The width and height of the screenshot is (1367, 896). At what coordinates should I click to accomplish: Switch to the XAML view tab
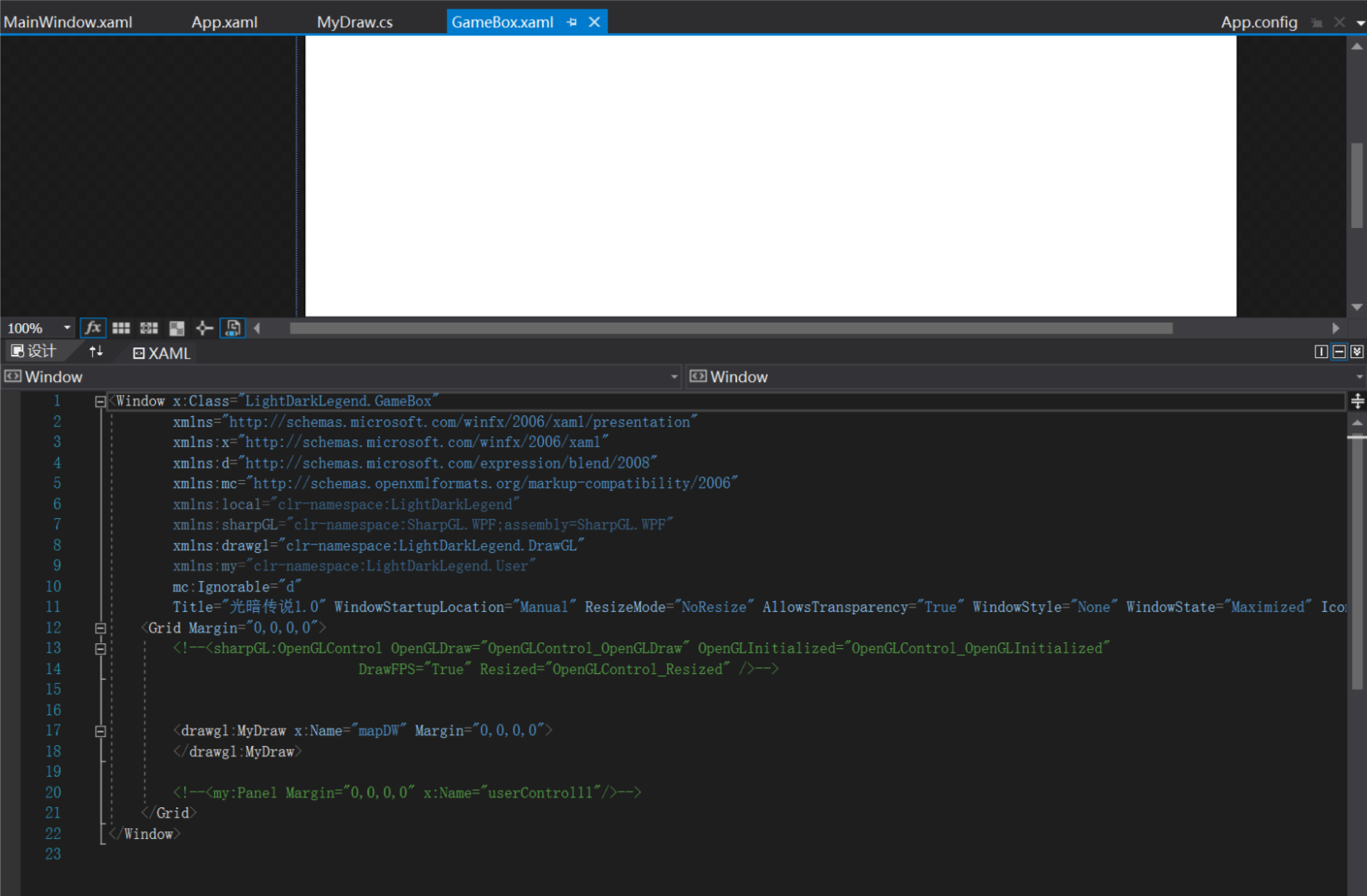coord(162,353)
